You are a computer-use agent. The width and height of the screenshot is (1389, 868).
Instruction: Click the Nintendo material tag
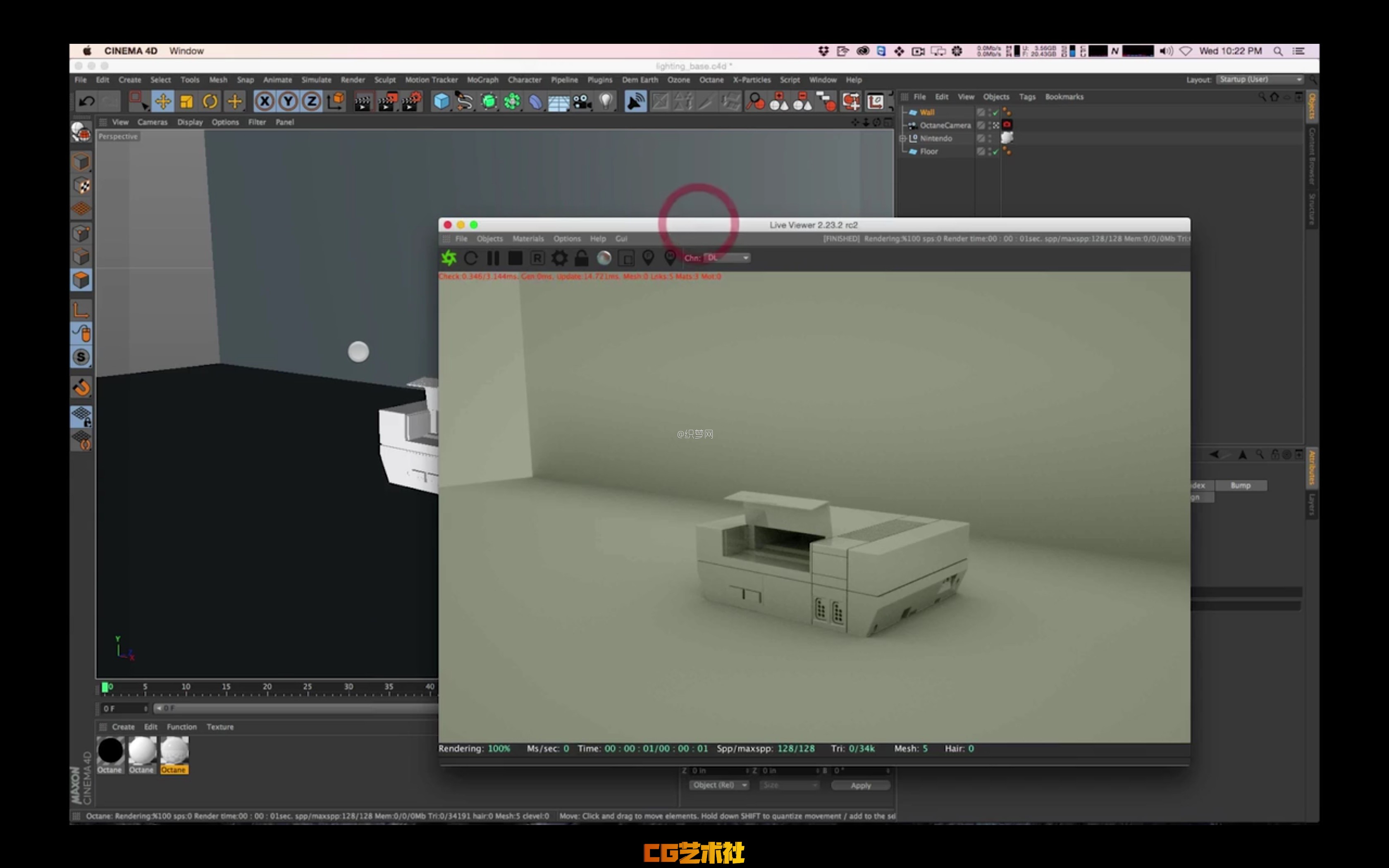coord(1007,138)
